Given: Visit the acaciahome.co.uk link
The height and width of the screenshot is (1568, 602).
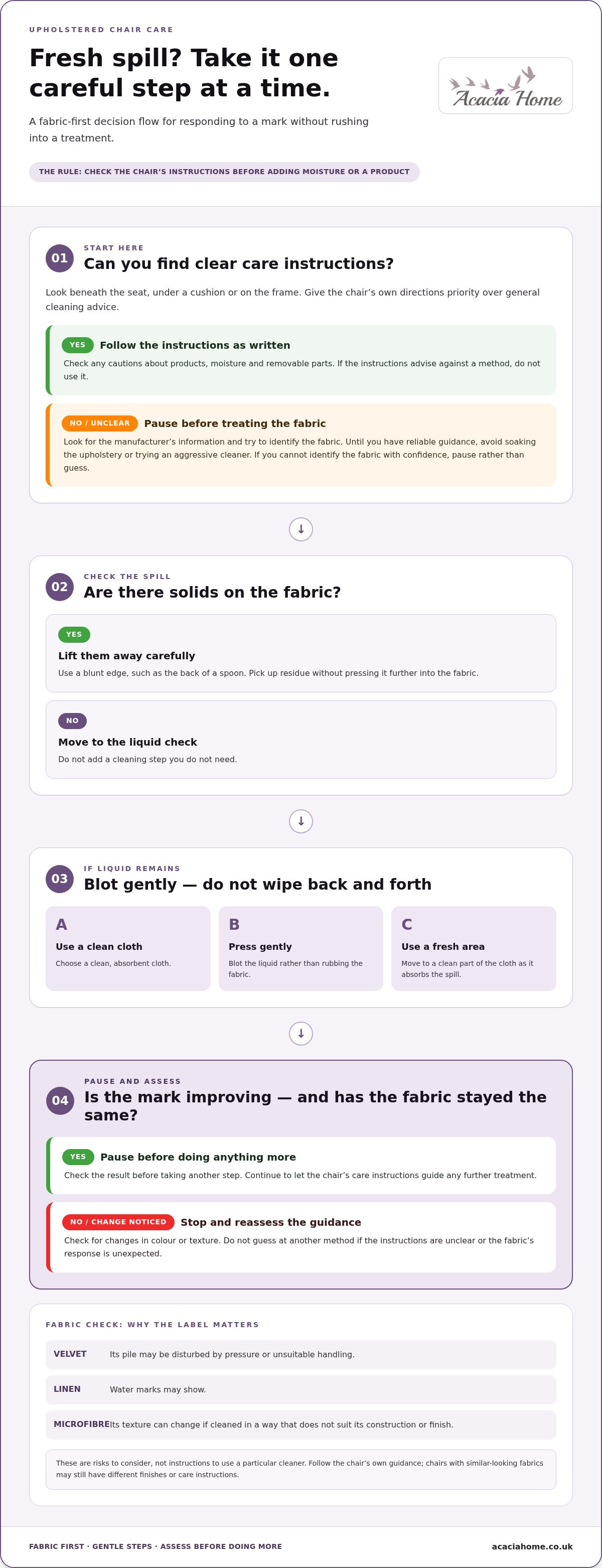Looking at the screenshot, I should [532, 1546].
